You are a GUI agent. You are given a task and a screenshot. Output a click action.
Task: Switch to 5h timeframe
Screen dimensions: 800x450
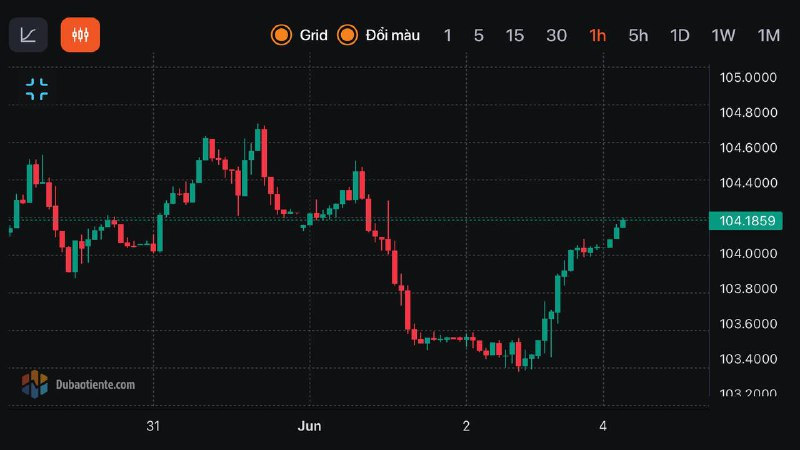[638, 35]
